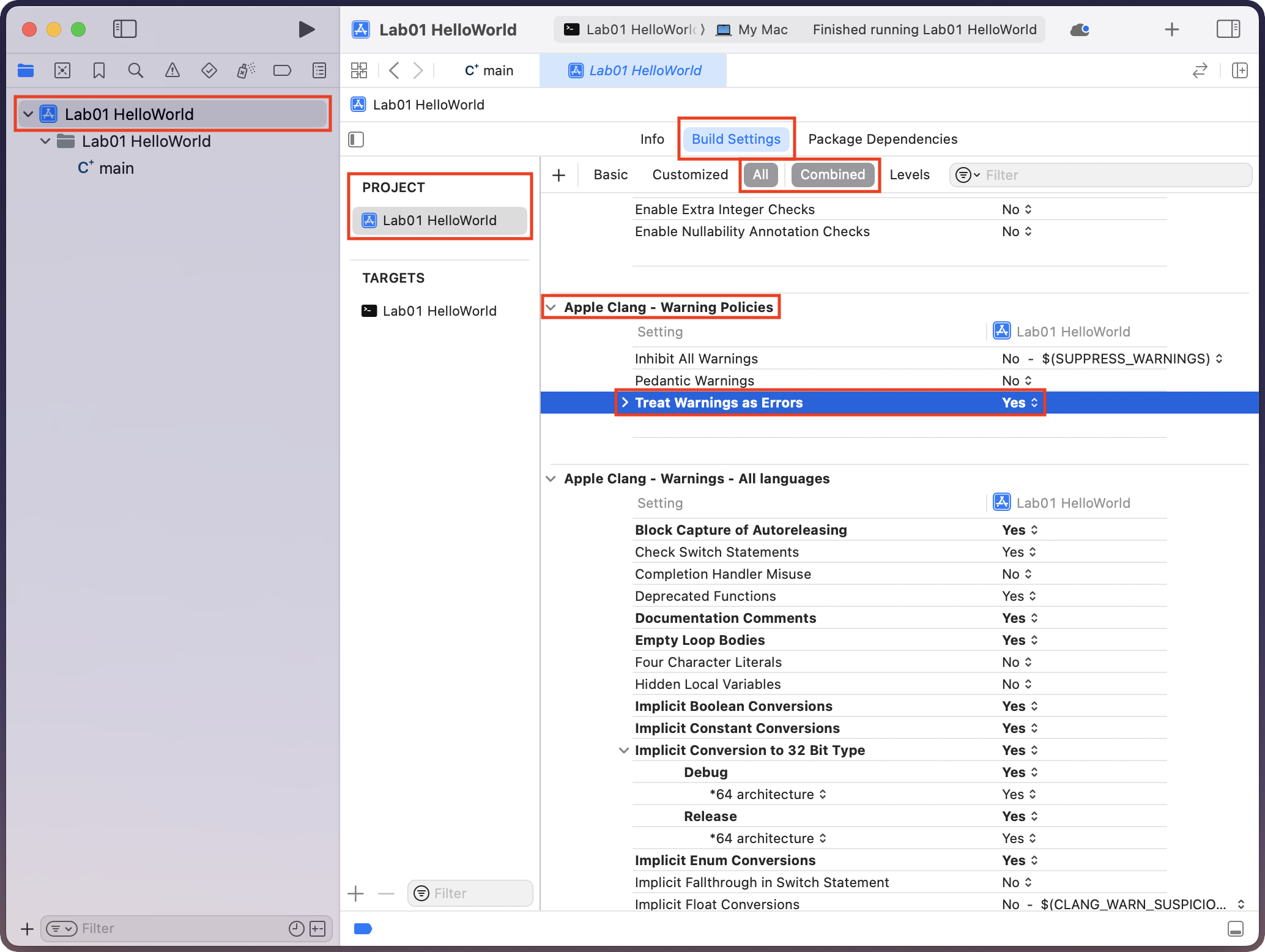Switch to the Info tab
This screenshot has height=952, width=1265.
pyautogui.click(x=651, y=139)
